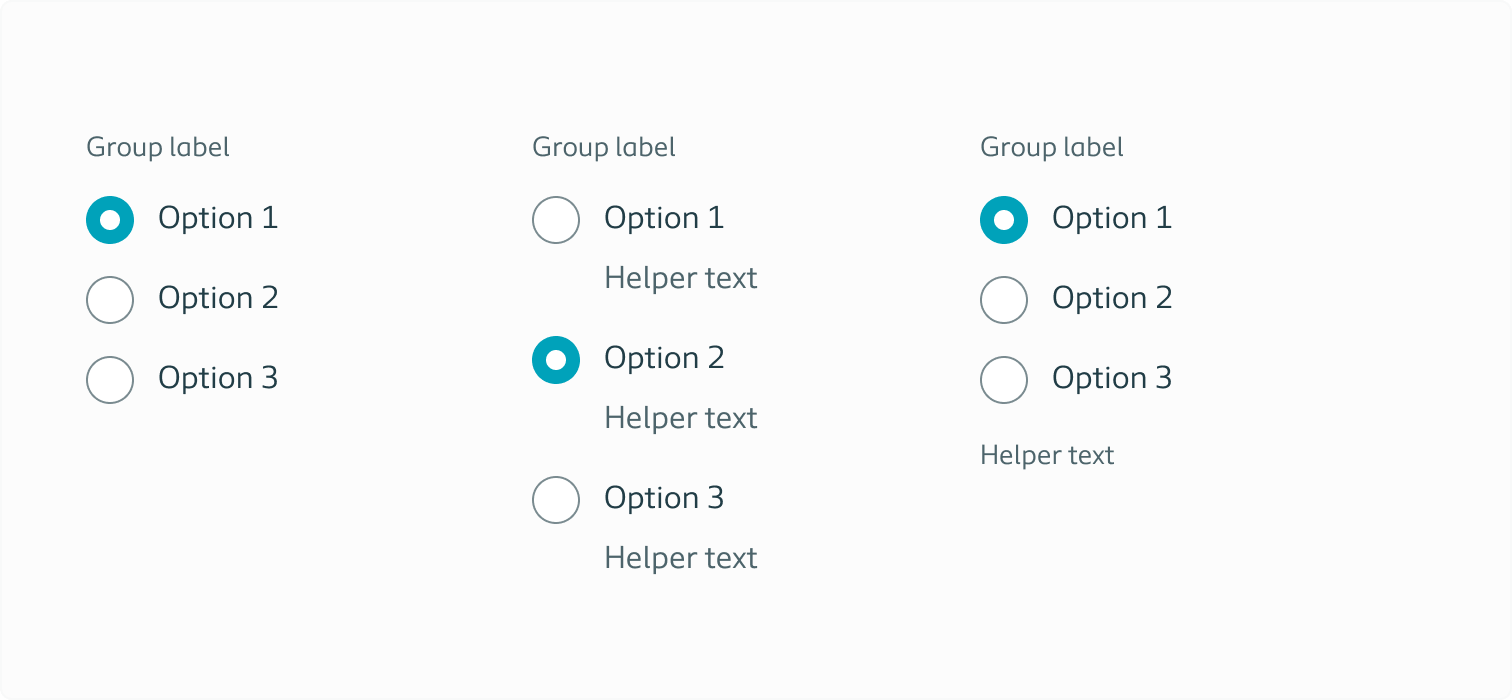Select Option 1 in the right radio group
The image size is (1512, 700).
click(1004, 220)
